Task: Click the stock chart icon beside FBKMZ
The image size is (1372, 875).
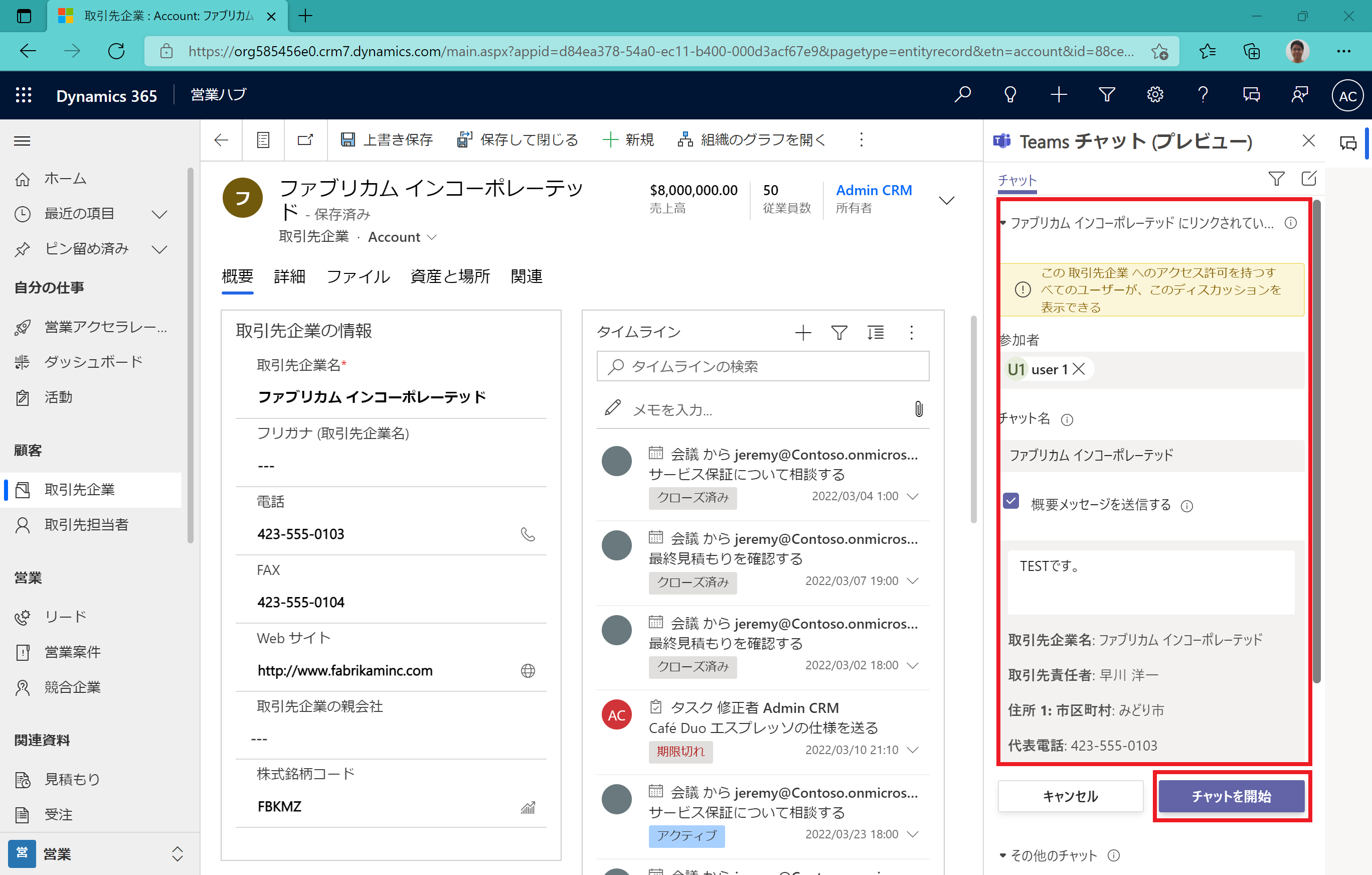Action: (528, 807)
